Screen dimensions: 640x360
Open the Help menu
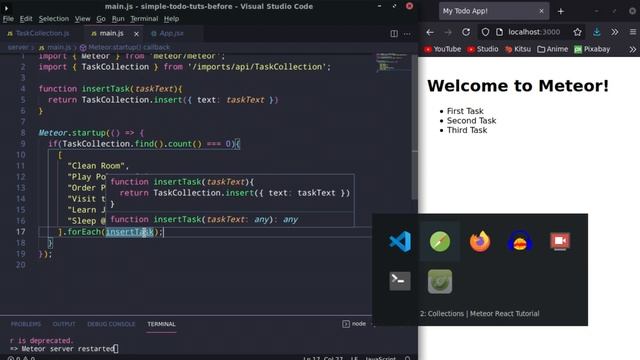[x=171, y=19]
